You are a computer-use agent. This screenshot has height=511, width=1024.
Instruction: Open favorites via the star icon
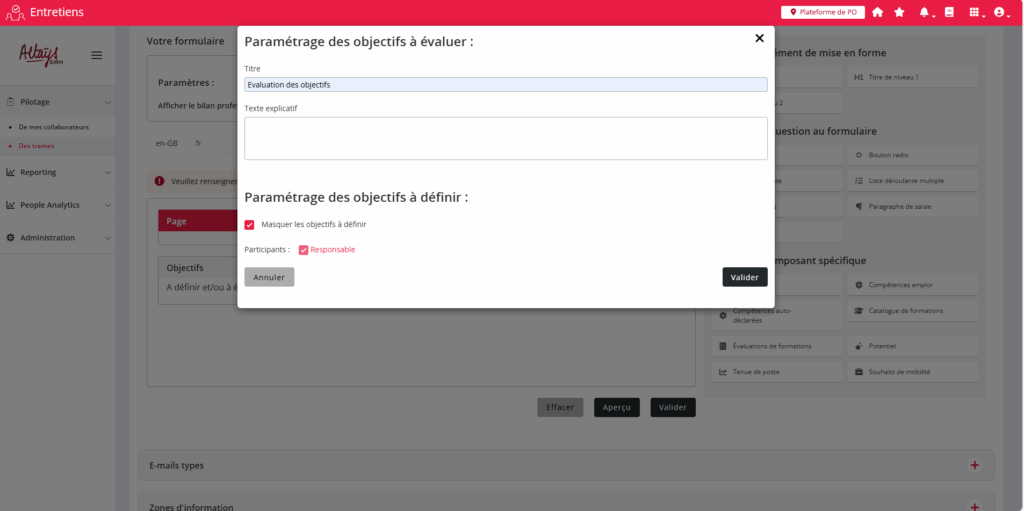tap(899, 12)
